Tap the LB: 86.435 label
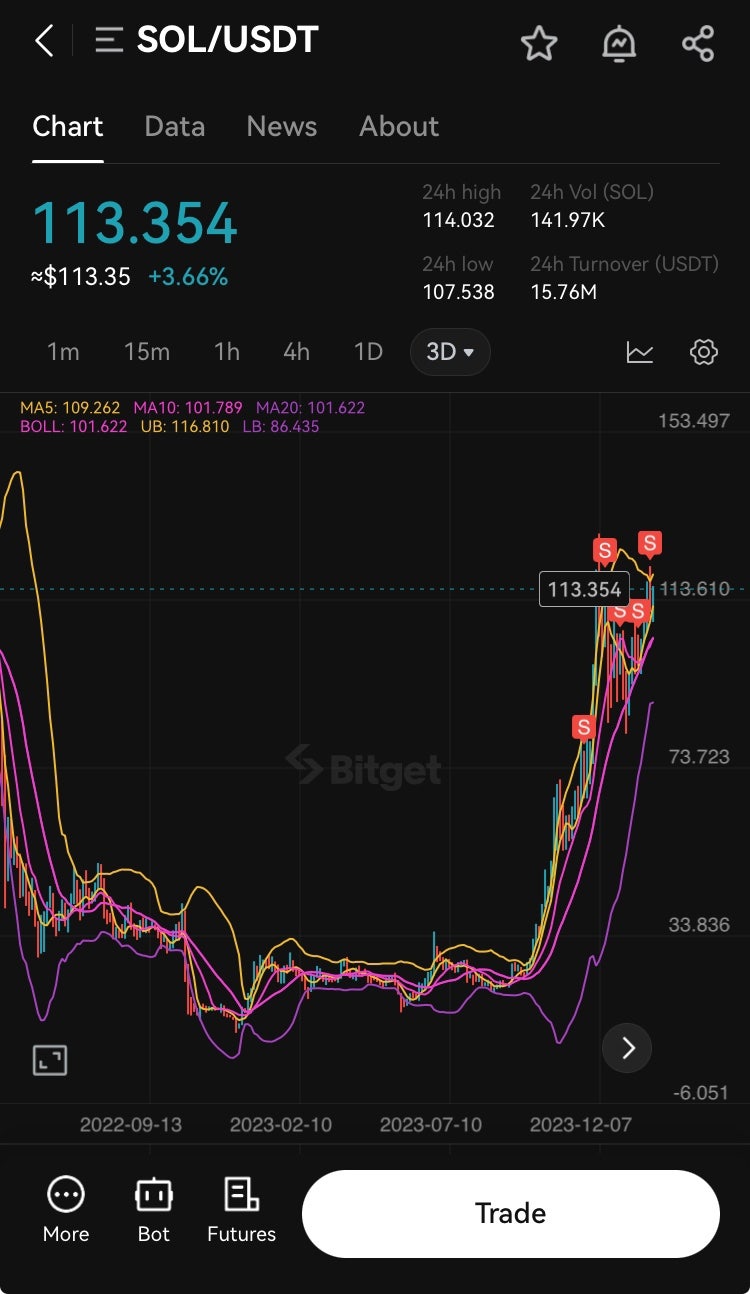The image size is (750, 1294). 281,427
